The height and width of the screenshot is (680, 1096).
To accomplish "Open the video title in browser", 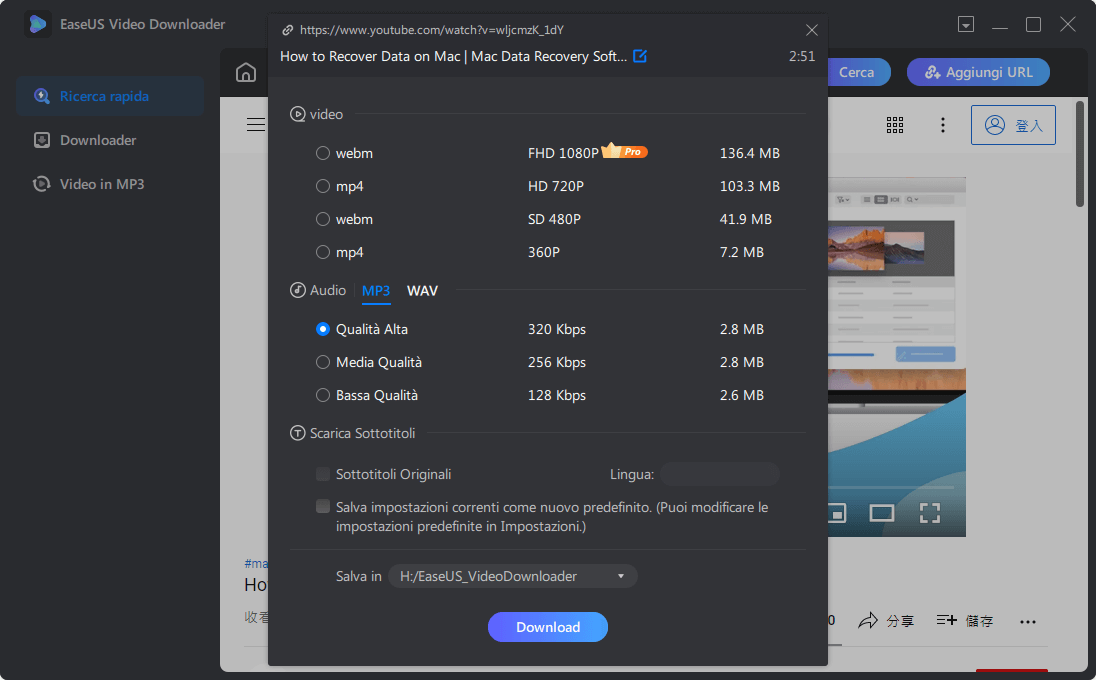I will (639, 57).
